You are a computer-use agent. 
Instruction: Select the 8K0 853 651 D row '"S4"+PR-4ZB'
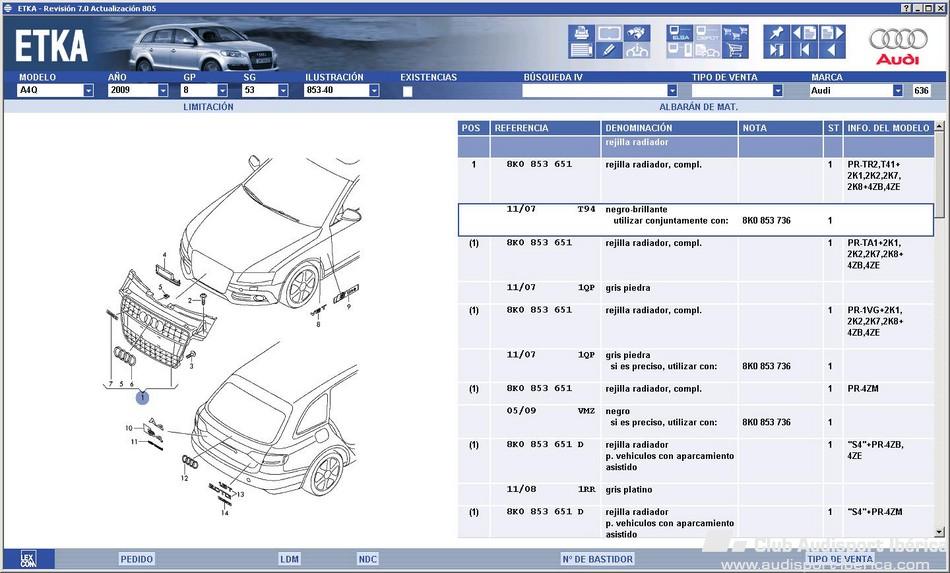696,460
